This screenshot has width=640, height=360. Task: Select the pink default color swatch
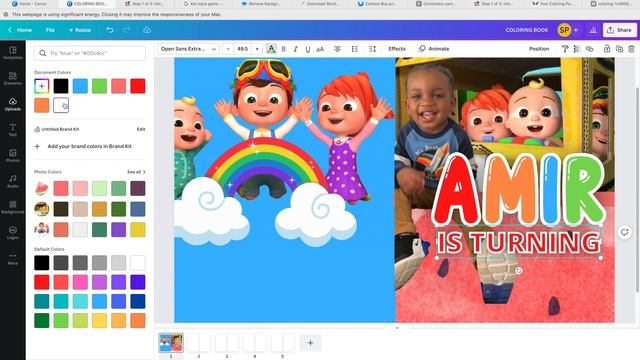[x=80, y=282]
